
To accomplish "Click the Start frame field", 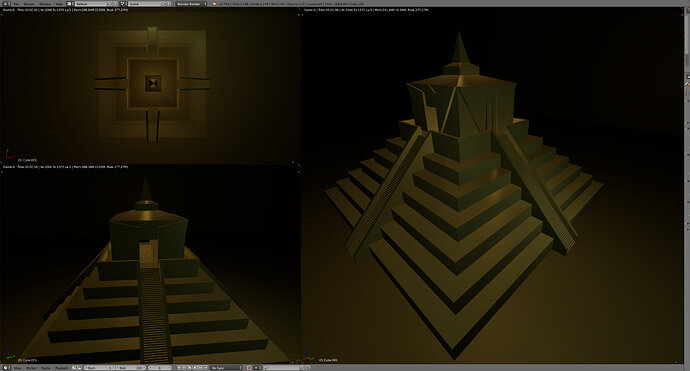I will [x=100, y=367].
